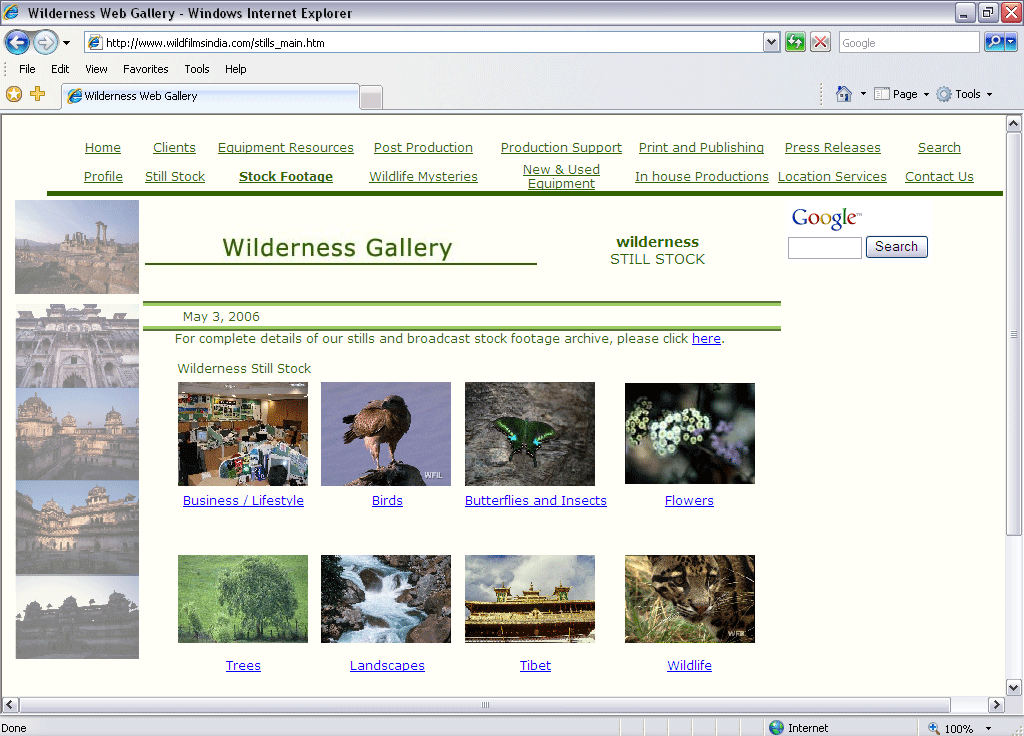This screenshot has height=736, width=1024.
Task: Open the Wildlife Mysteries link
Action: click(x=423, y=176)
